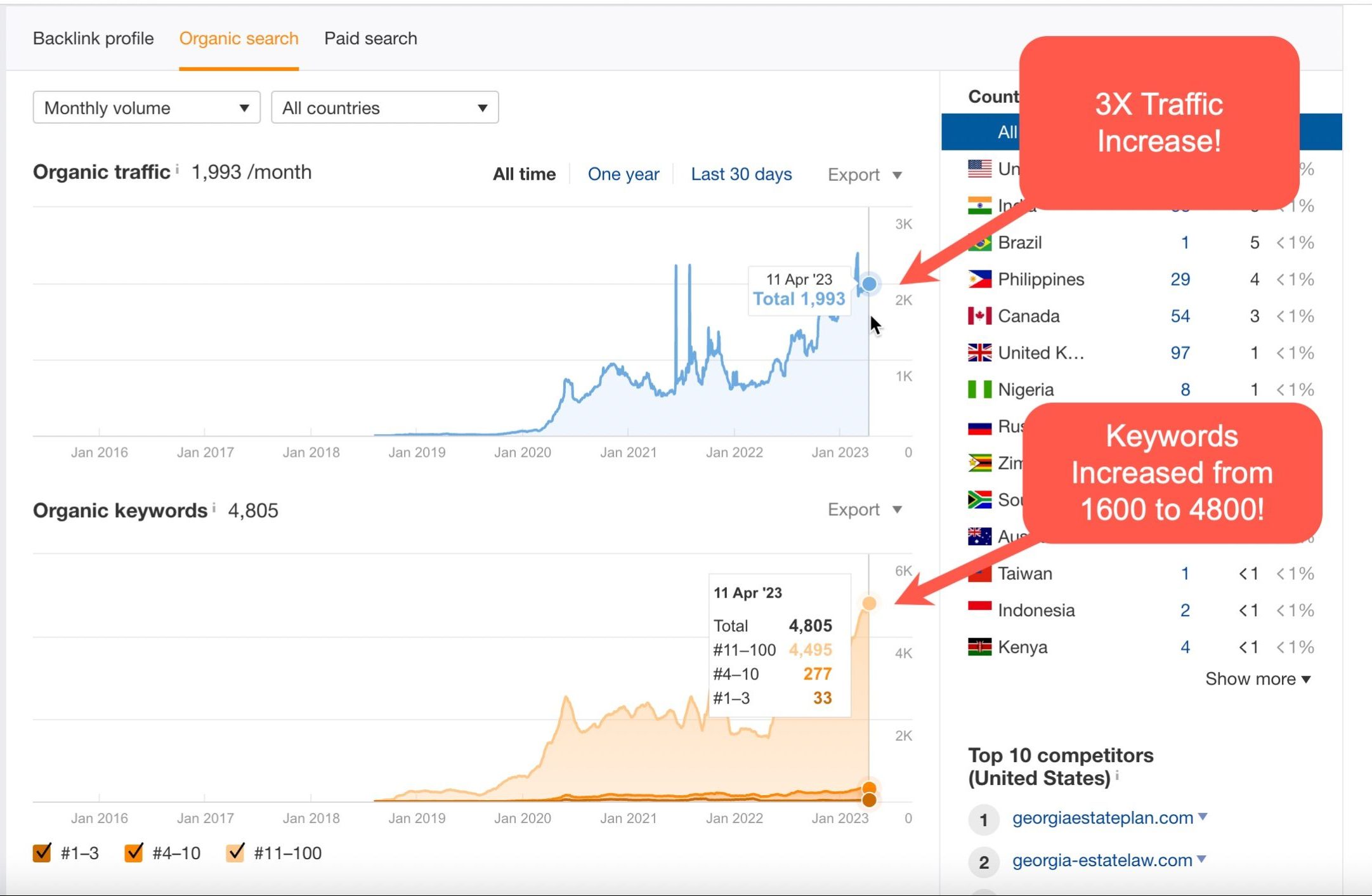Click the Nigeria flag icon

pyautogui.click(x=980, y=389)
